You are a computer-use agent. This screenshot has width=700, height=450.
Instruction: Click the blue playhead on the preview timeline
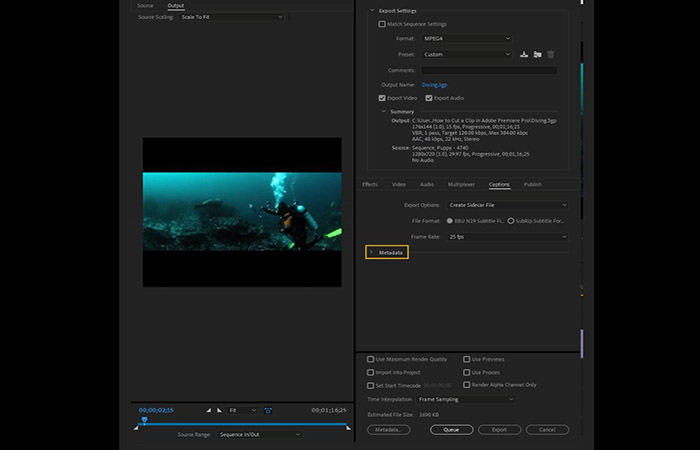[x=144, y=420]
